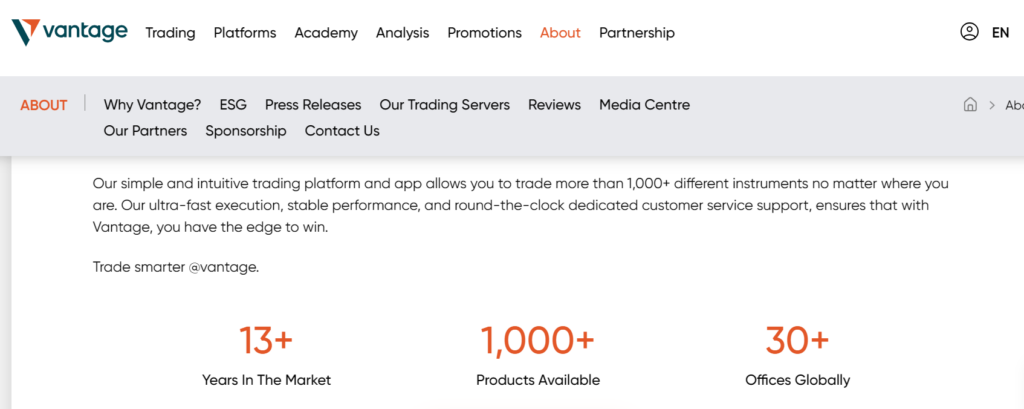Navigate to Our Partners
Screen dimensions: 1024x409
[145, 131]
